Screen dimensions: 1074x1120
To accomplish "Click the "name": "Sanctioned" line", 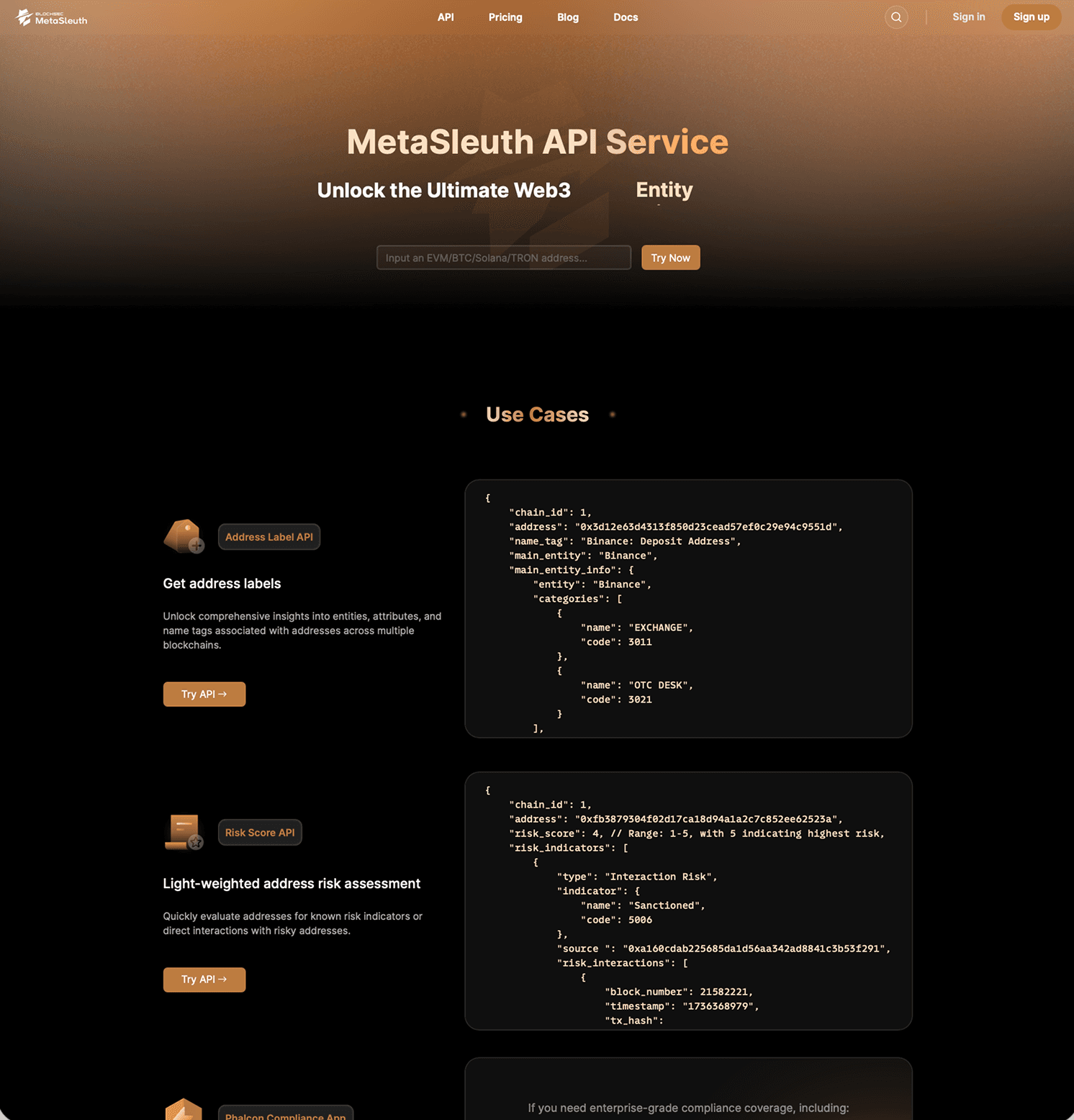I will tap(643, 906).
